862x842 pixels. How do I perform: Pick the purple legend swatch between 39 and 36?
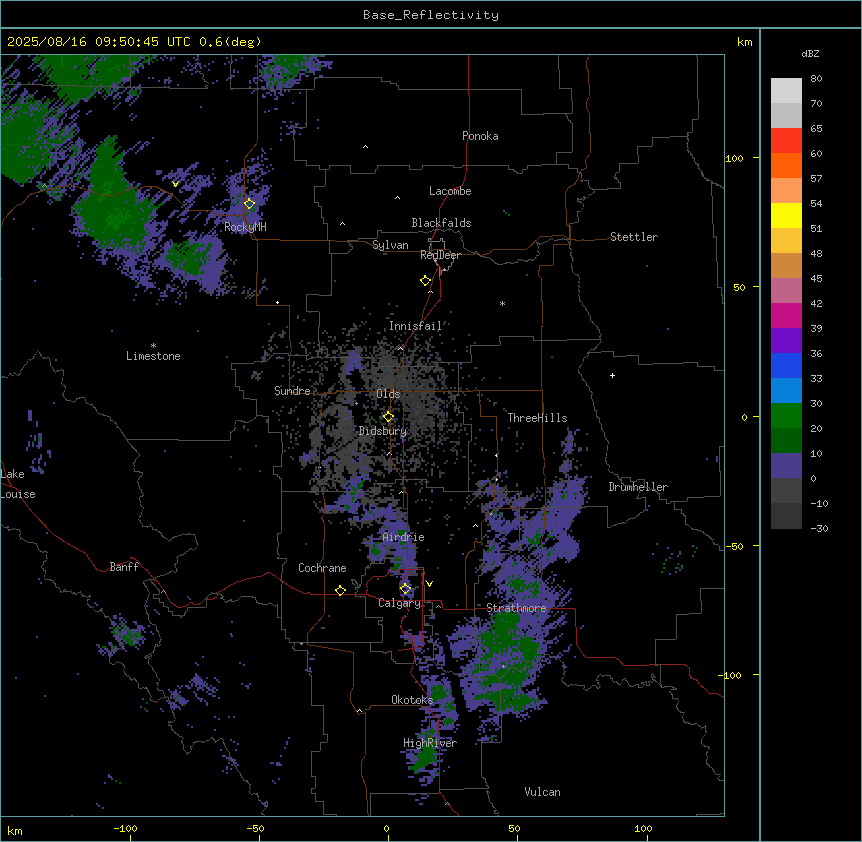pos(786,341)
